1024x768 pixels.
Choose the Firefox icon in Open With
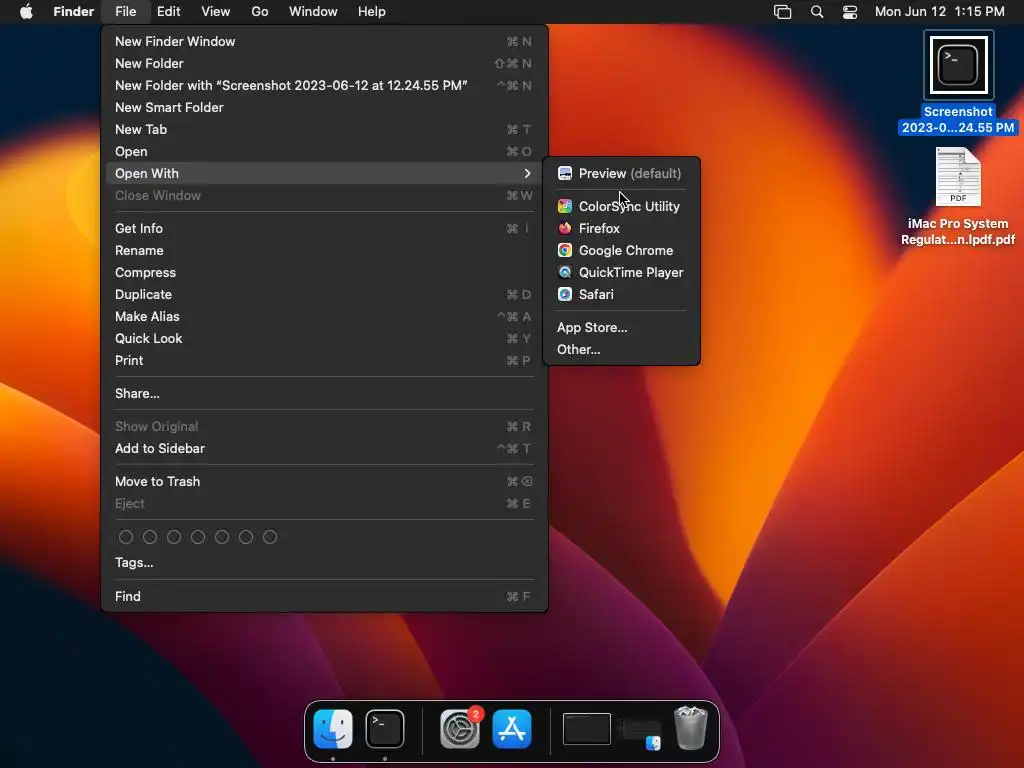(565, 229)
